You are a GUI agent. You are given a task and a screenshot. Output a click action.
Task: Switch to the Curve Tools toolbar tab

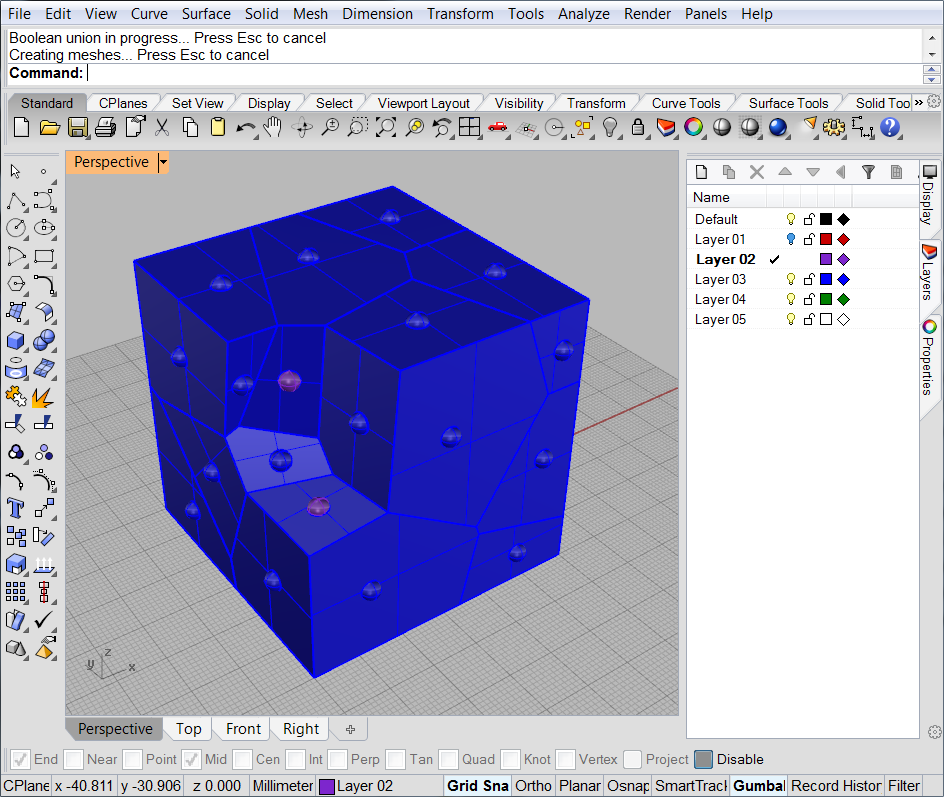pos(686,103)
